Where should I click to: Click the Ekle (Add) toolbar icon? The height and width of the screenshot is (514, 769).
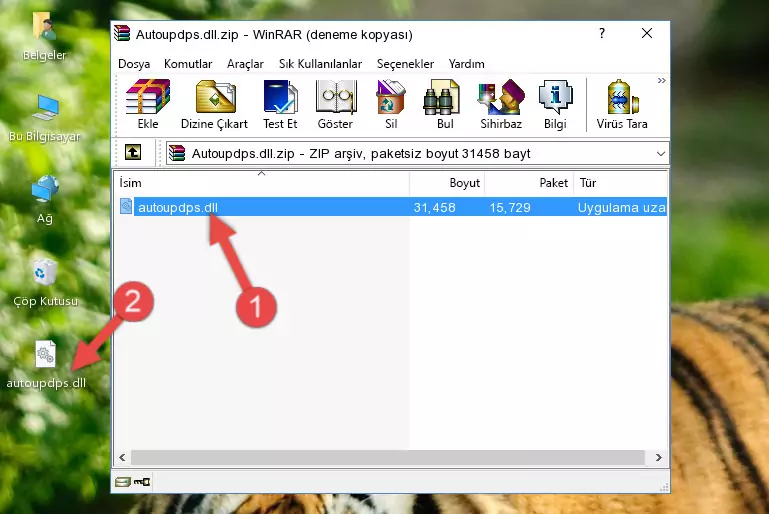148,97
